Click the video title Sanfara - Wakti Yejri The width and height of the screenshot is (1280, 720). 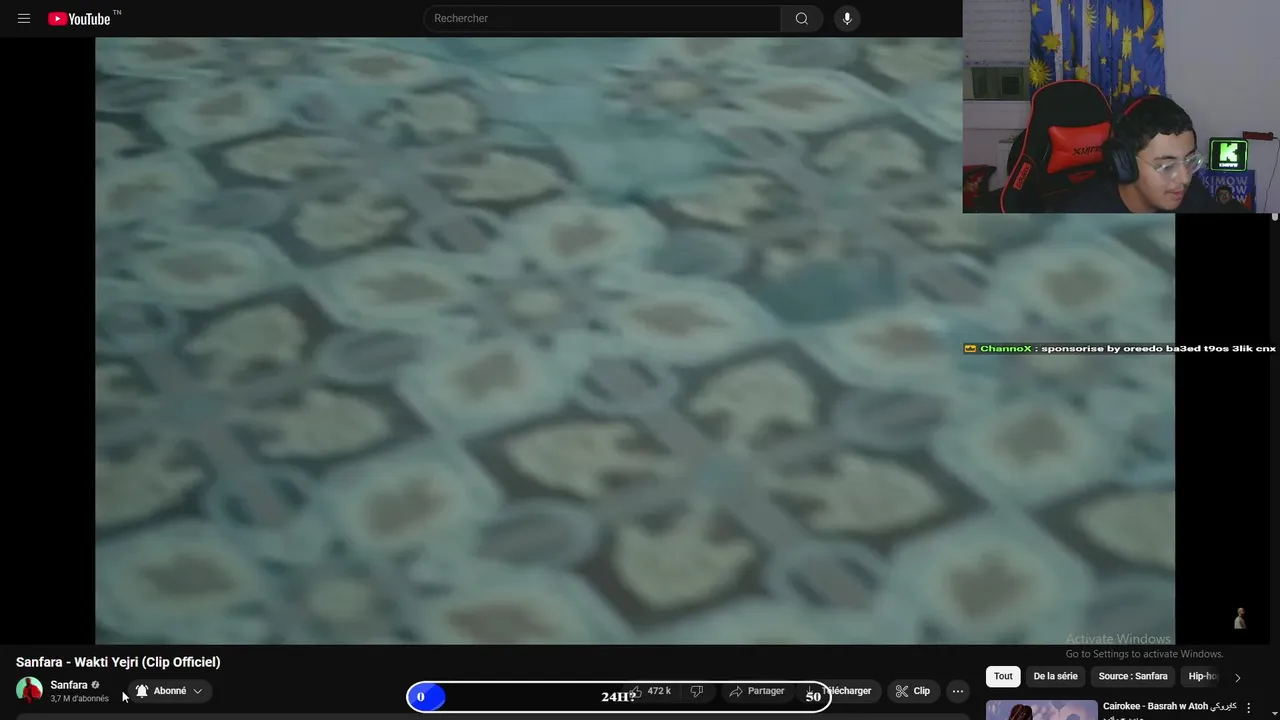118,662
